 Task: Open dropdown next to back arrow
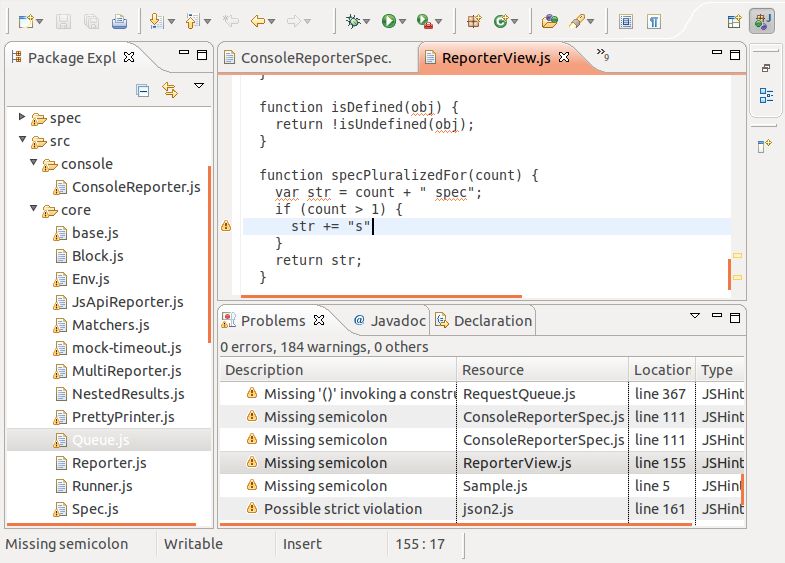pos(271,22)
